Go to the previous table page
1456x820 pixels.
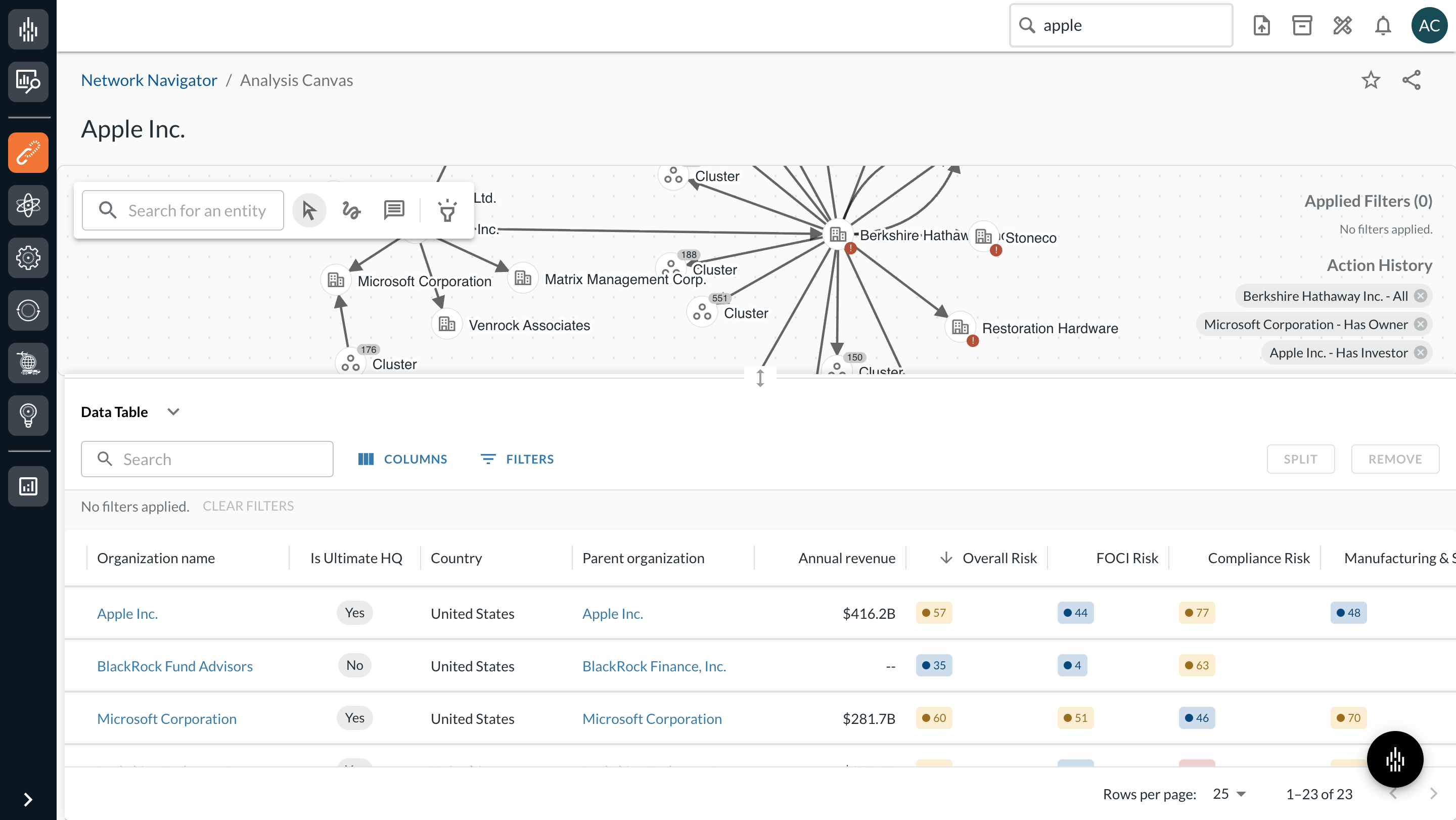(x=1393, y=794)
